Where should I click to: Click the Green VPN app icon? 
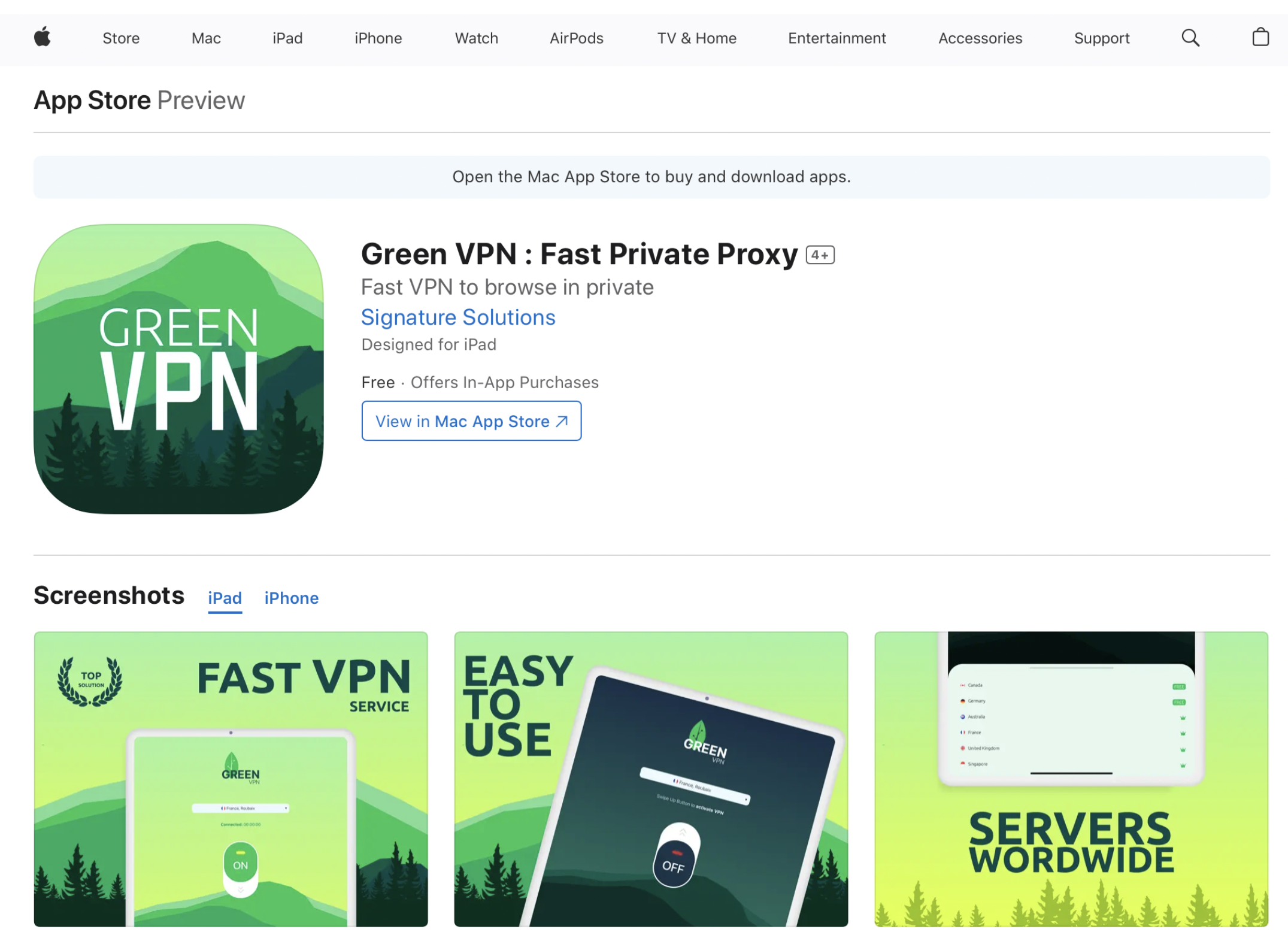pyautogui.click(x=178, y=369)
